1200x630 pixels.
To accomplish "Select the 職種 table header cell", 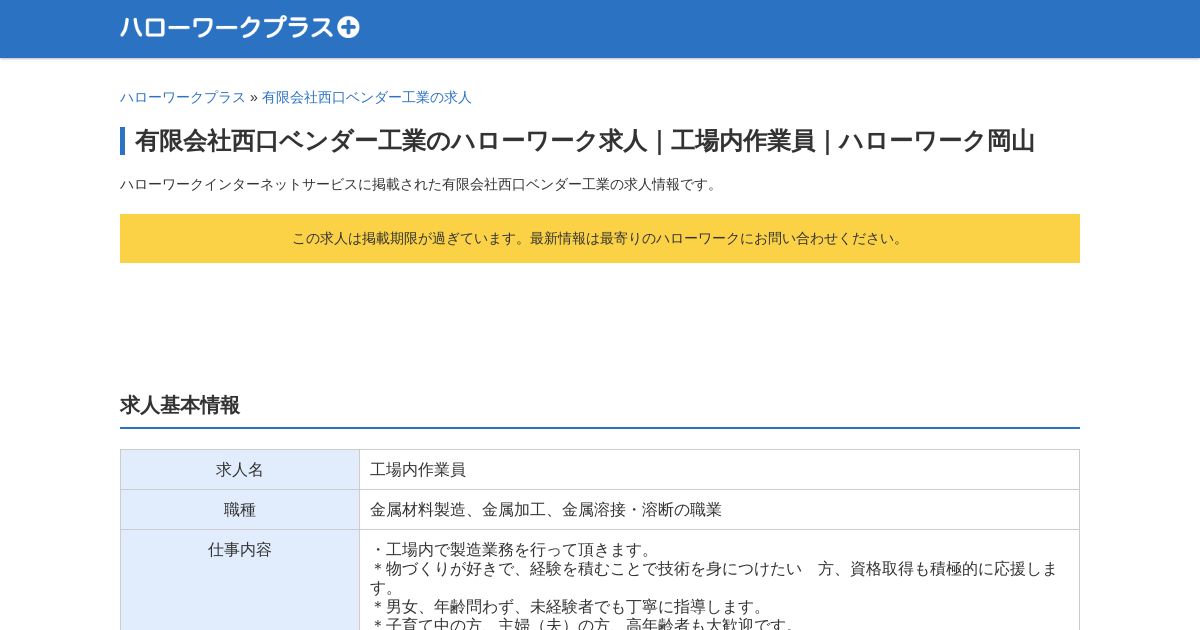I will pos(240,509).
